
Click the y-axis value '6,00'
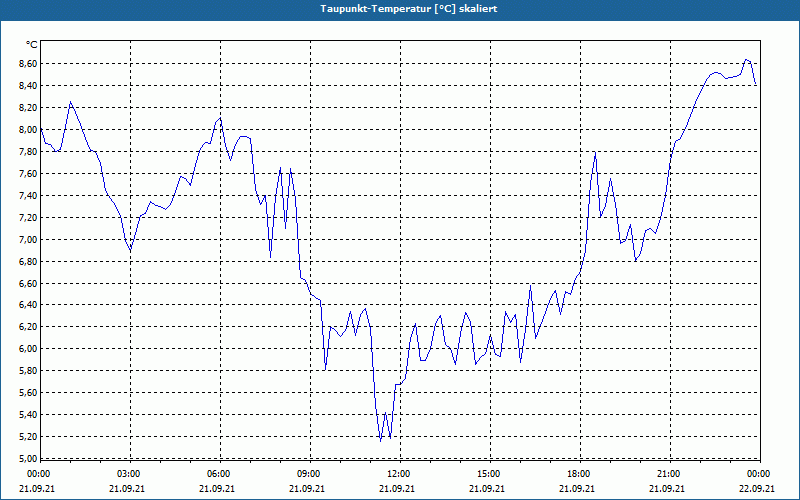click(28, 349)
